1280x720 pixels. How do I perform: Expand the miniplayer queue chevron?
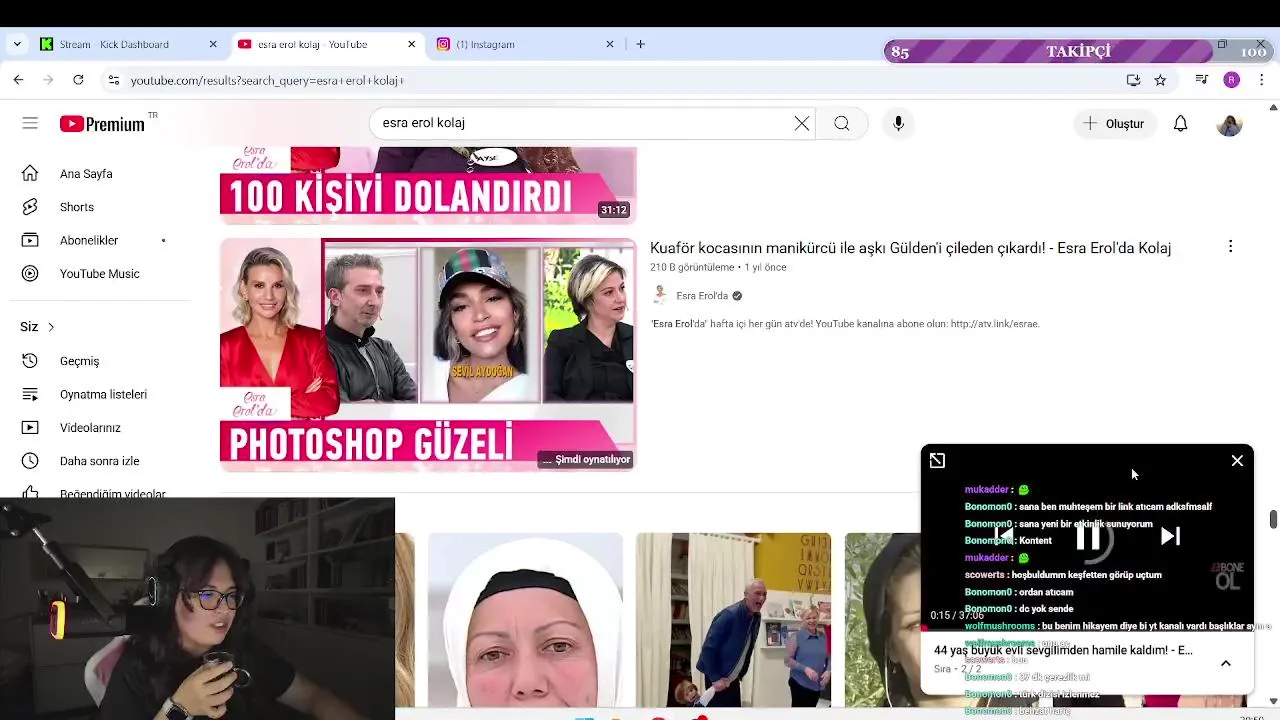(x=1225, y=663)
